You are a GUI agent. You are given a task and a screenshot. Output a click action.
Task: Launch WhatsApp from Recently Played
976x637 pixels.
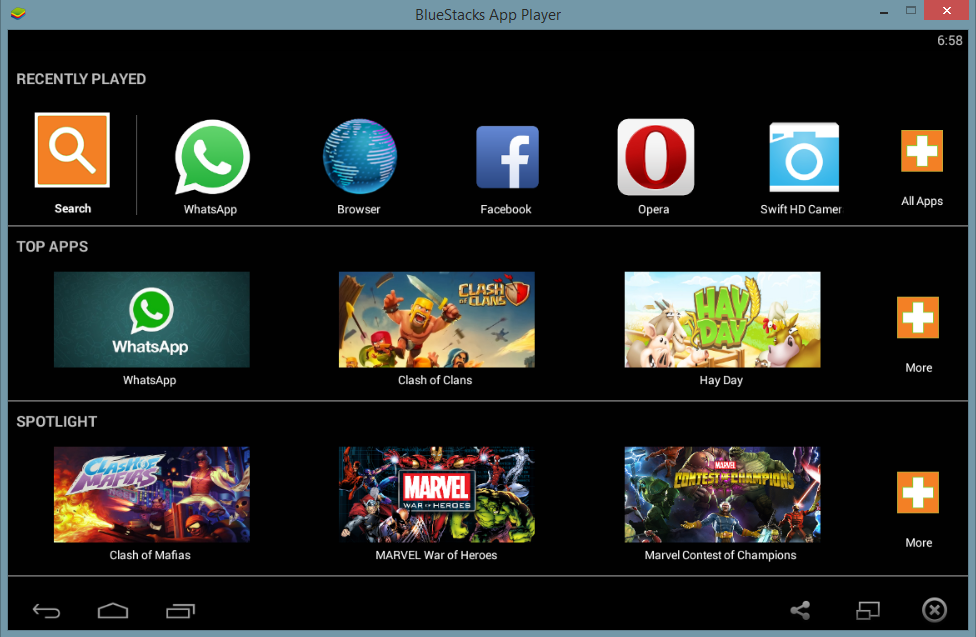pos(212,157)
